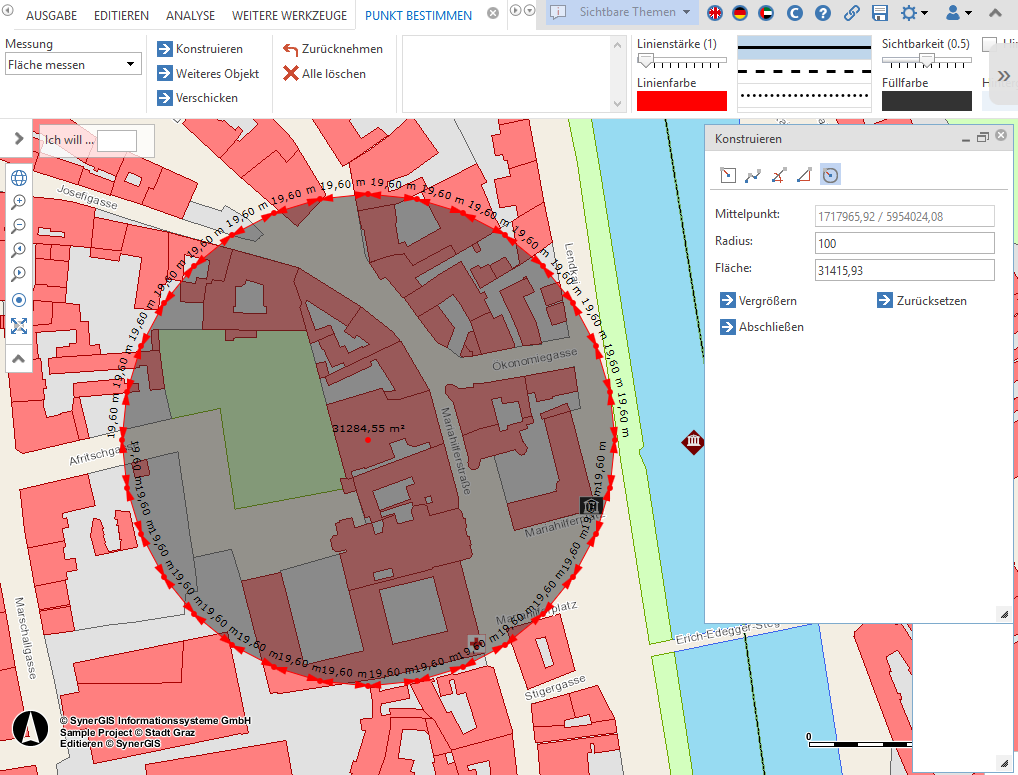Select the zoom-out magnifier tool
The image size is (1018, 775).
point(19,226)
